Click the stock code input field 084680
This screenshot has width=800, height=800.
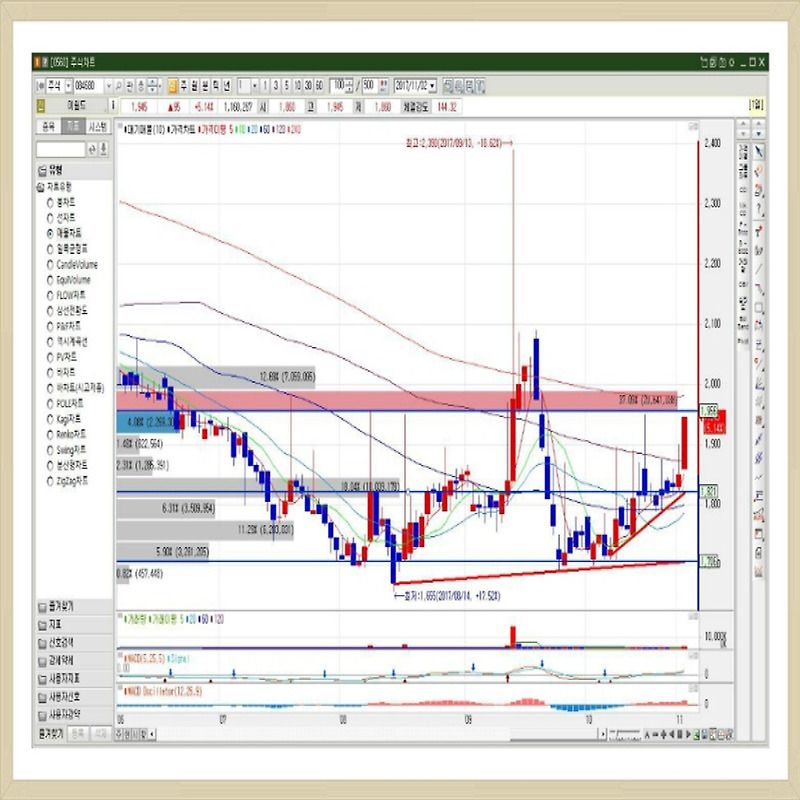point(89,86)
